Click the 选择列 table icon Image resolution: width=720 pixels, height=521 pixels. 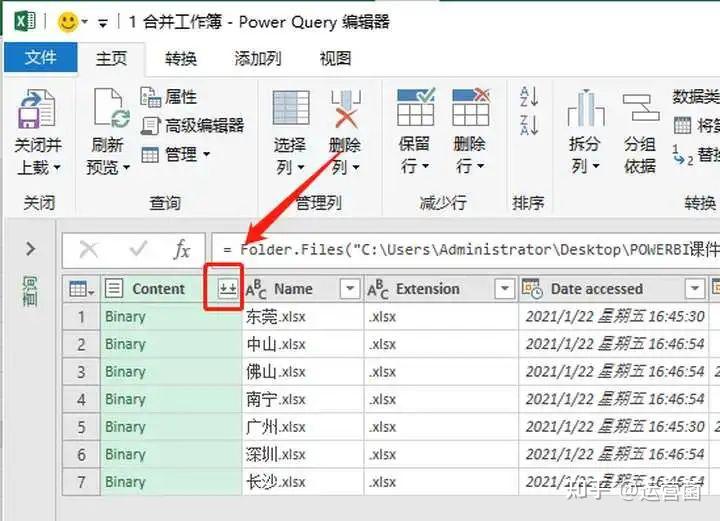(x=291, y=107)
